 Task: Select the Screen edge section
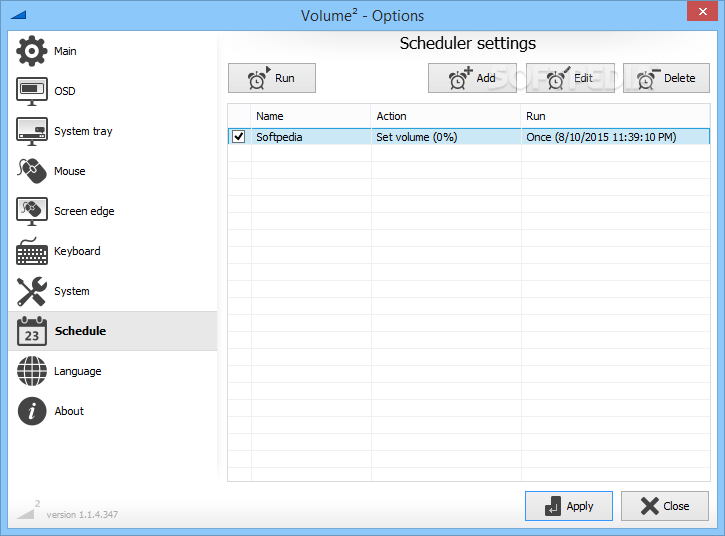click(x=84, y=211)
